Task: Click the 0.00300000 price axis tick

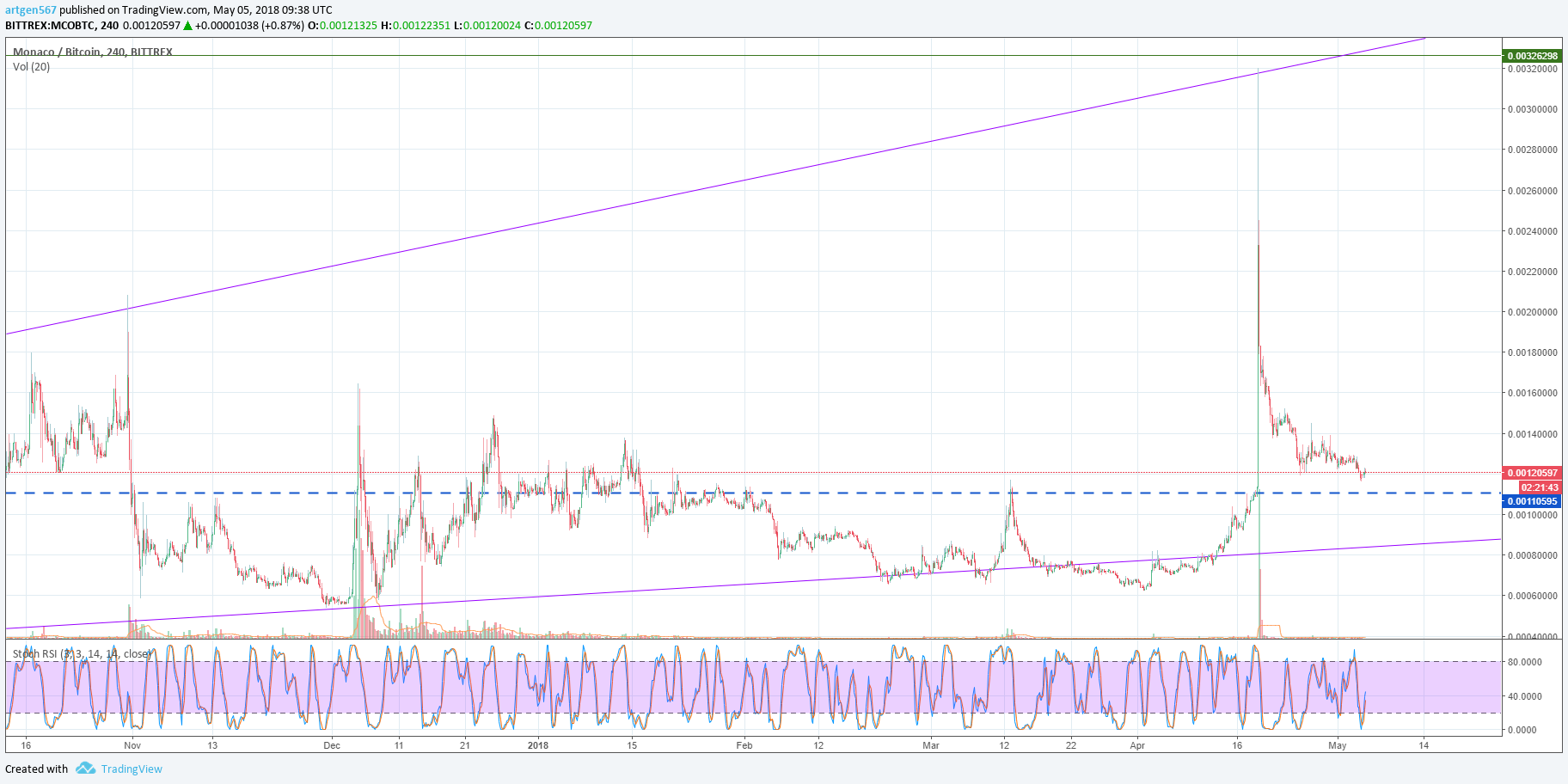Action: click(x=1534, y=109)
